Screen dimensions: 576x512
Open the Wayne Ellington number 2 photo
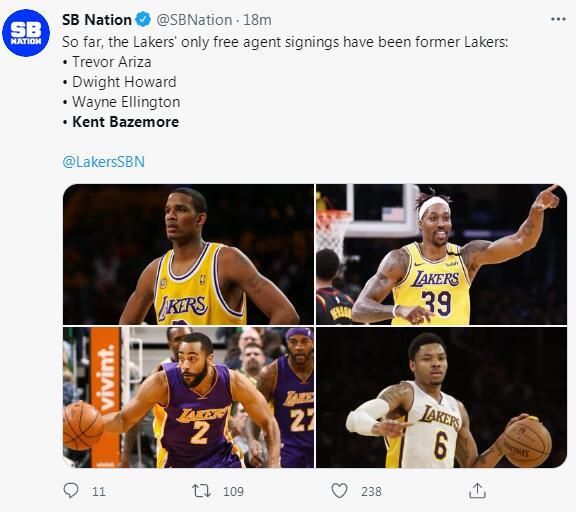pyautogui.click(x=188, y=397)
